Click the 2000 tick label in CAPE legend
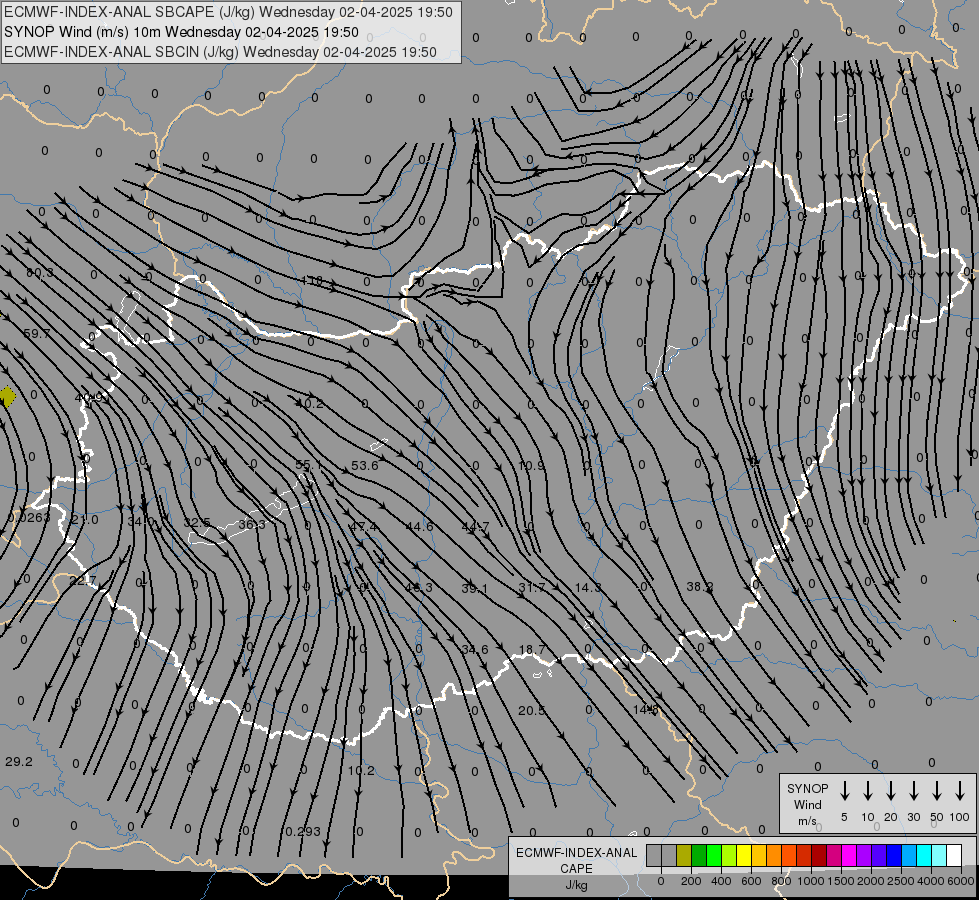 871,881
